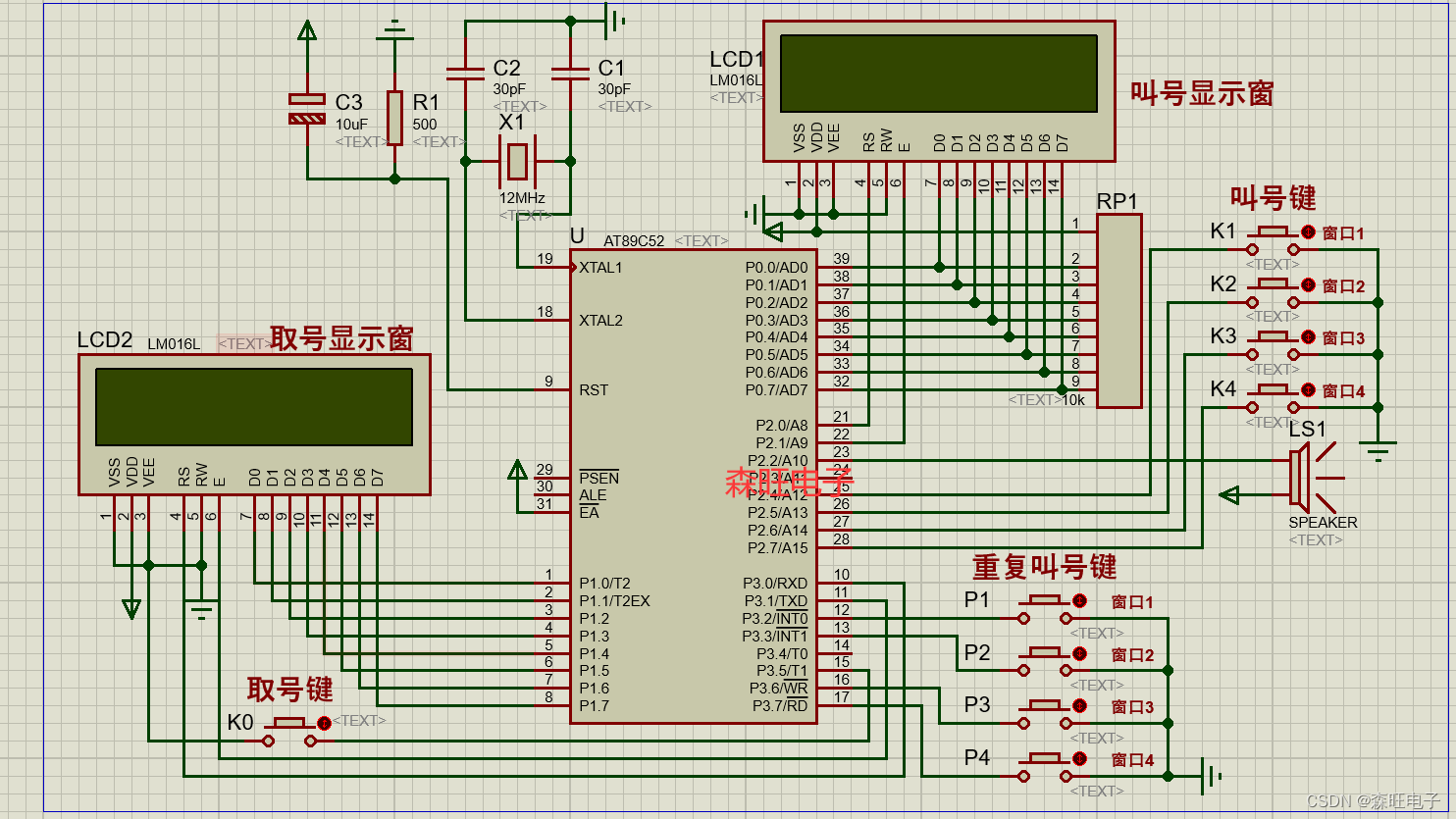Image resolution: width=1456 pixels, height=819 pixels.
Task: Click the '叫号键' heading
Action: click(1274, 198)
